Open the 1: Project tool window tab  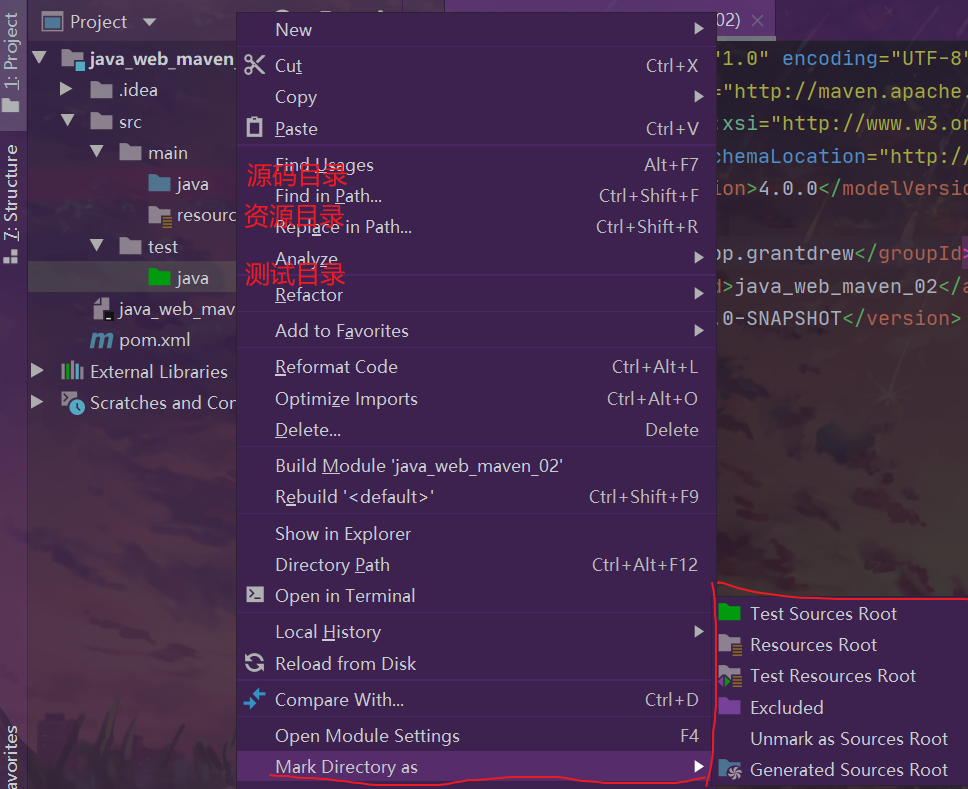(12, 63)
